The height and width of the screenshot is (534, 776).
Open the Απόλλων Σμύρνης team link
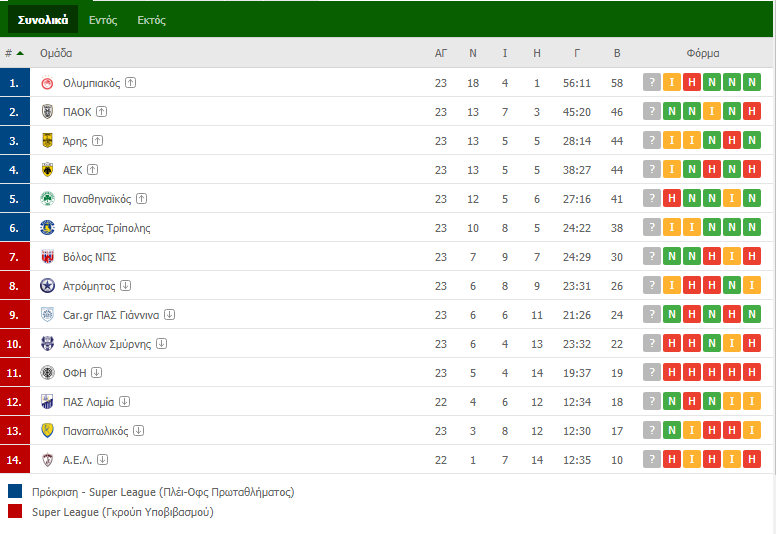coord(107,344)
